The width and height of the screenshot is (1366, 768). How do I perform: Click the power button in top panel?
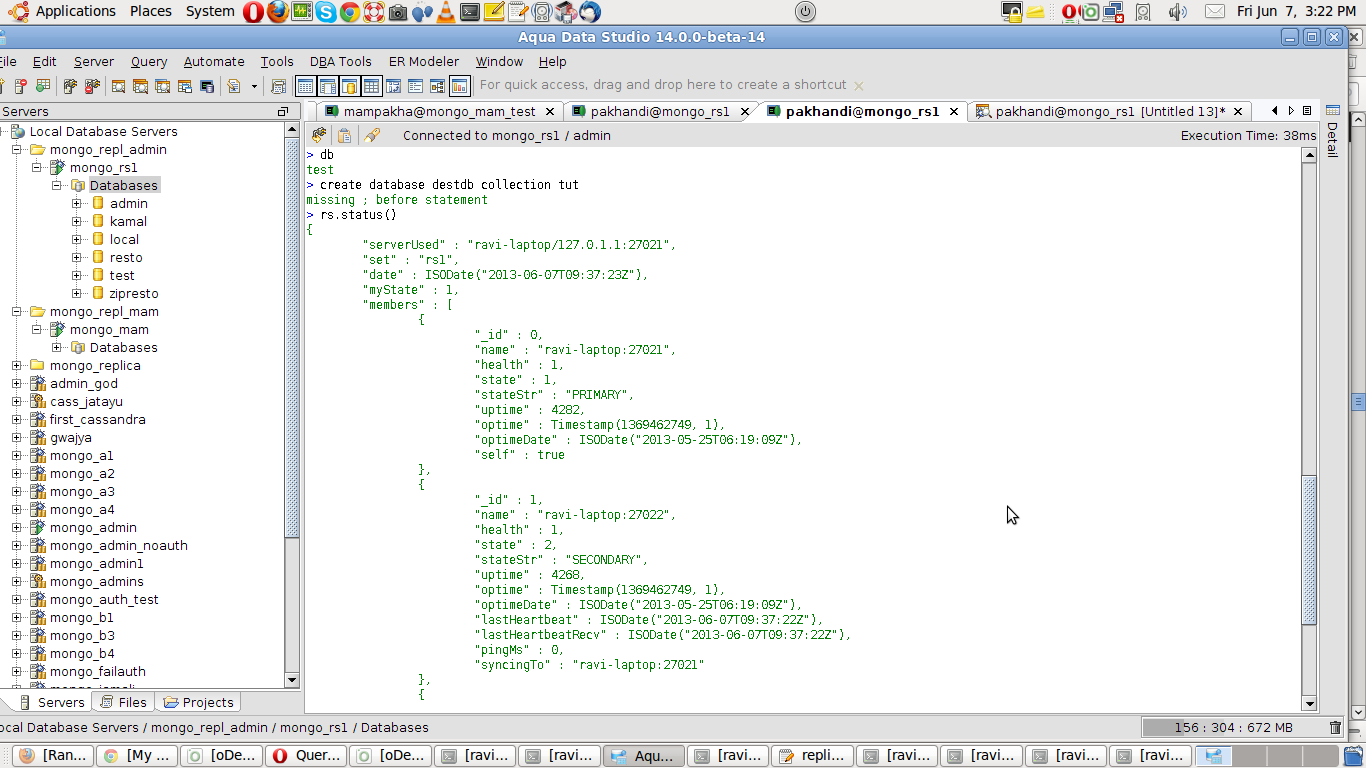(x=805, y=12)
